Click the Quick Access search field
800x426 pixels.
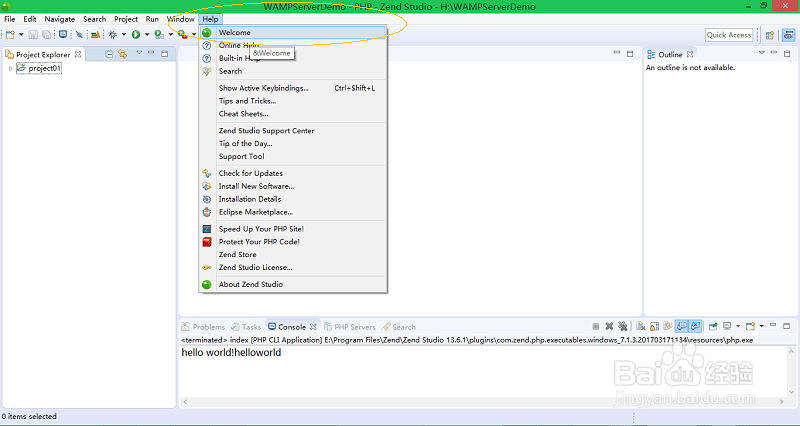click(x=729, y=35)
